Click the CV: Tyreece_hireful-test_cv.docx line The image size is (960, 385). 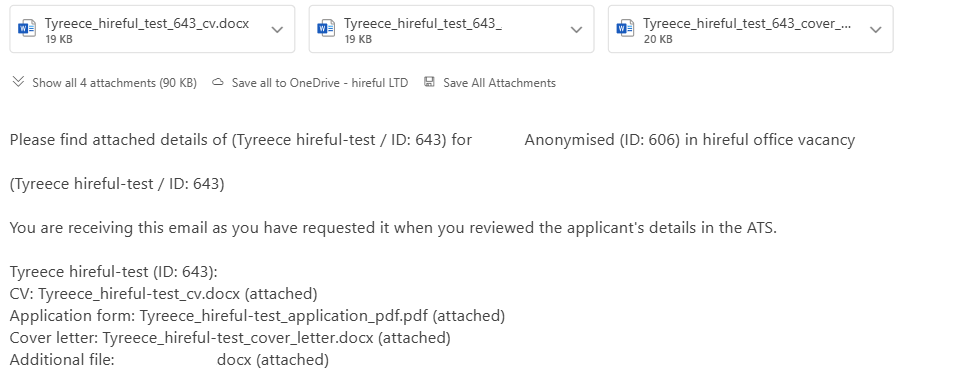tap(163, 294)
